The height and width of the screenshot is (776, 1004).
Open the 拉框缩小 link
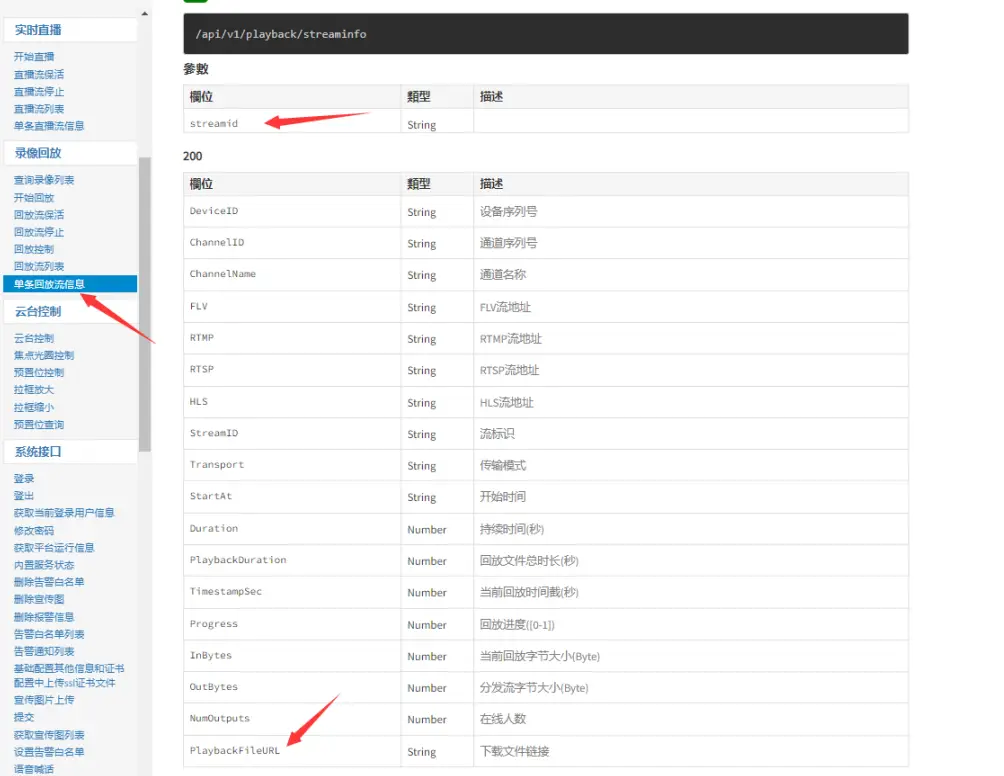point(34,407)
